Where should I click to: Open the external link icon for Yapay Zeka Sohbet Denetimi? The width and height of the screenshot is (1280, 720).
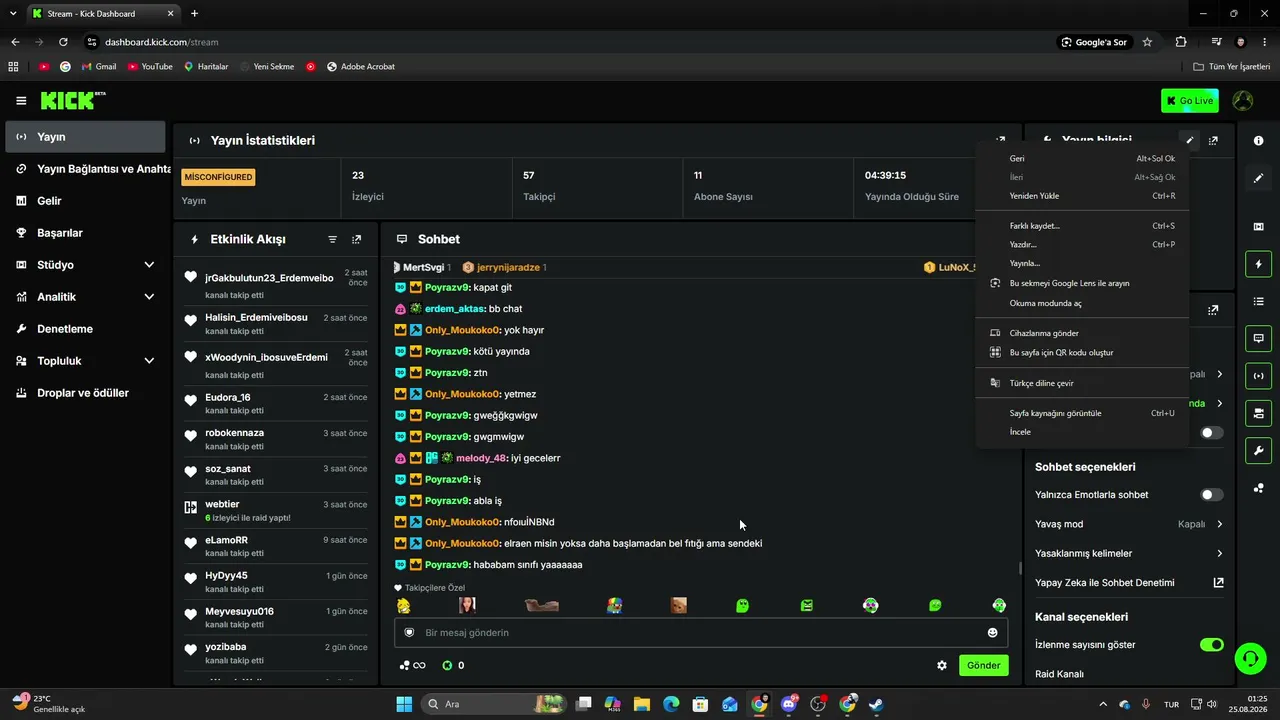point(1218,583)
